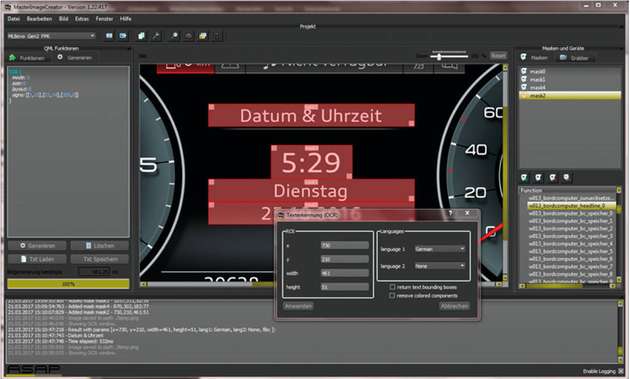Click the Abbrechen button in the OCR dialog

click(454, 306)
